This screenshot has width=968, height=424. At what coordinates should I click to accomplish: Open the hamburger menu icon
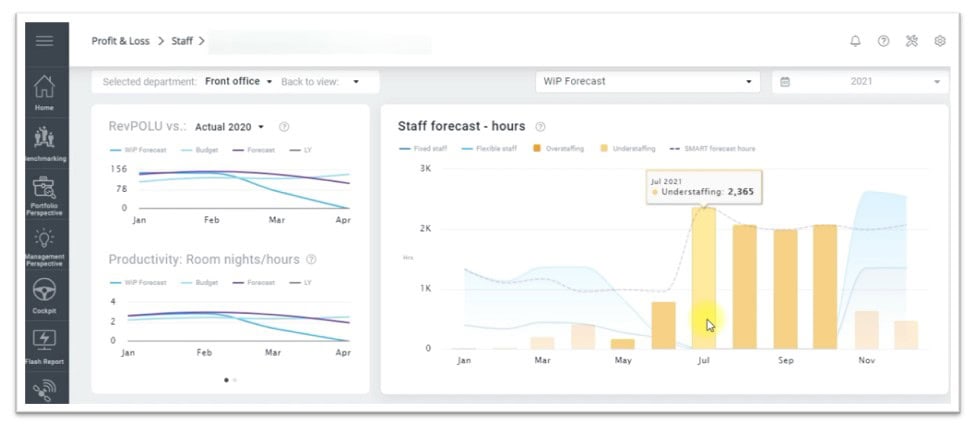pos(44,41)
